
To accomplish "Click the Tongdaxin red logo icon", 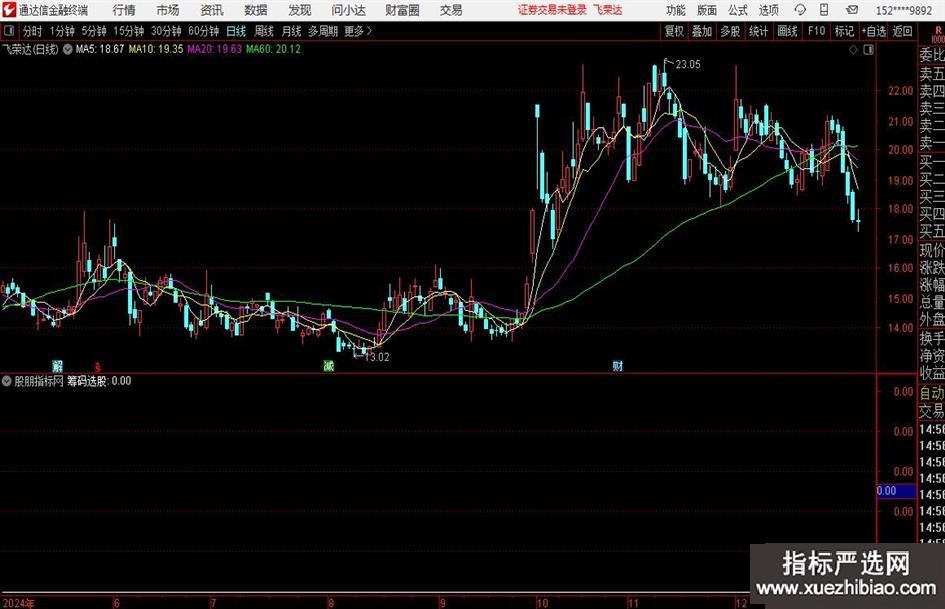I will point(8,10).
